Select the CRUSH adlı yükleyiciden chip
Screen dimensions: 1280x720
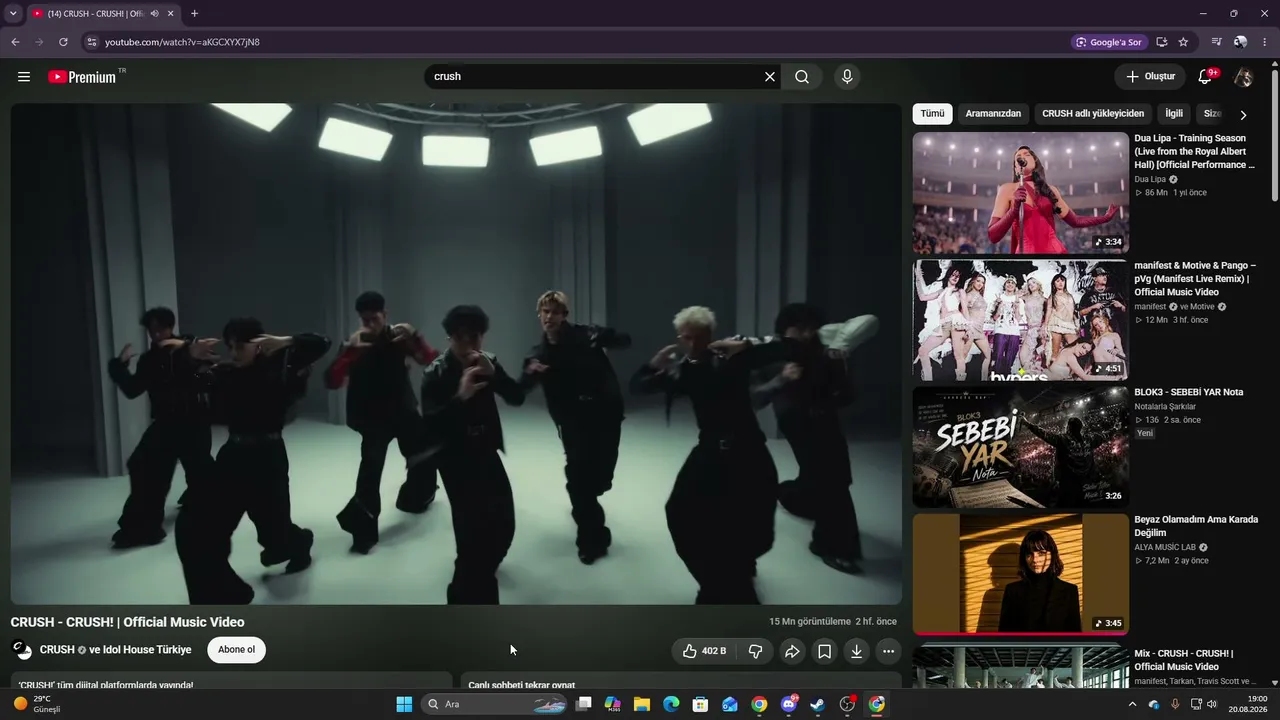pos(1093,114)
